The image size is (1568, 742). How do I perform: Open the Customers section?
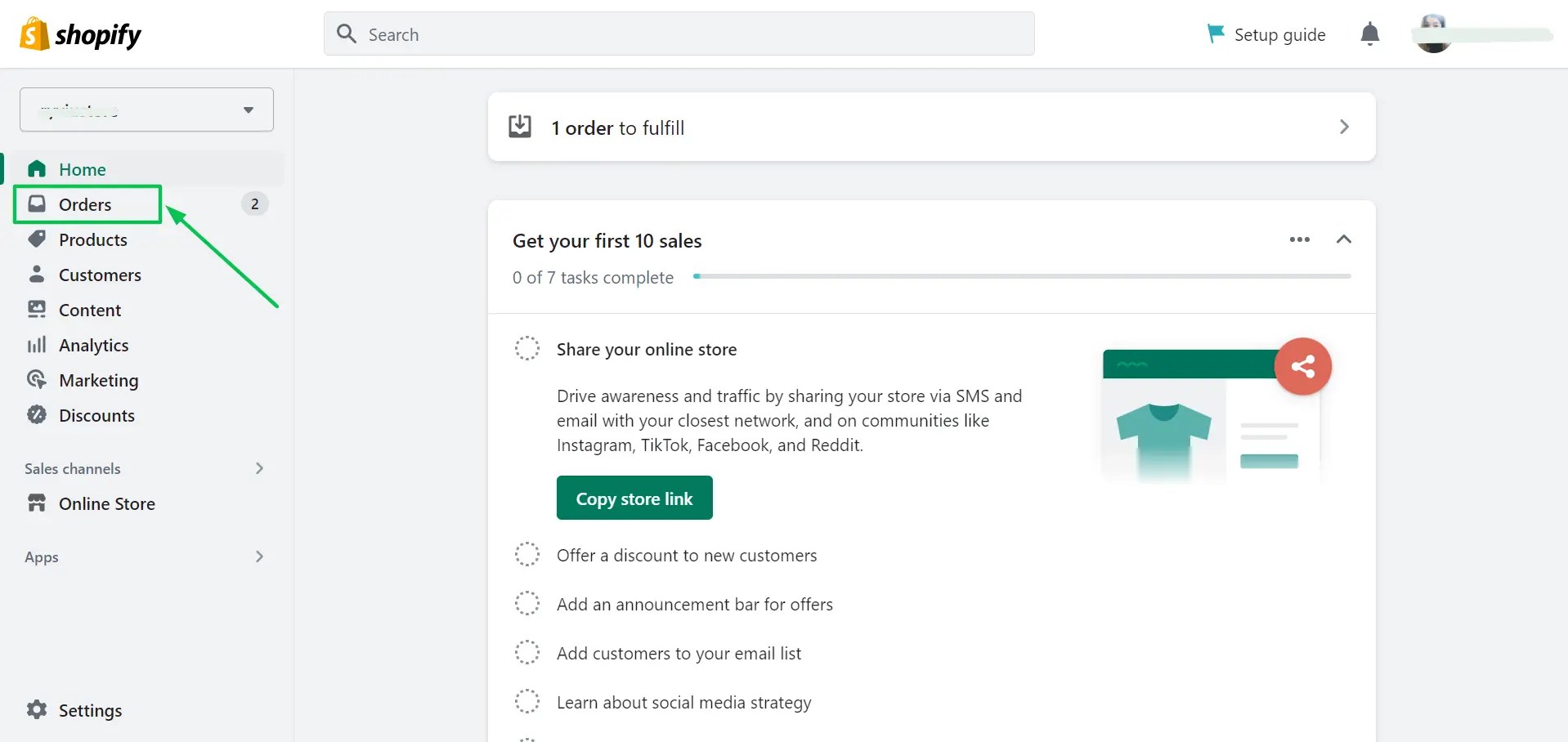(100, 275)
